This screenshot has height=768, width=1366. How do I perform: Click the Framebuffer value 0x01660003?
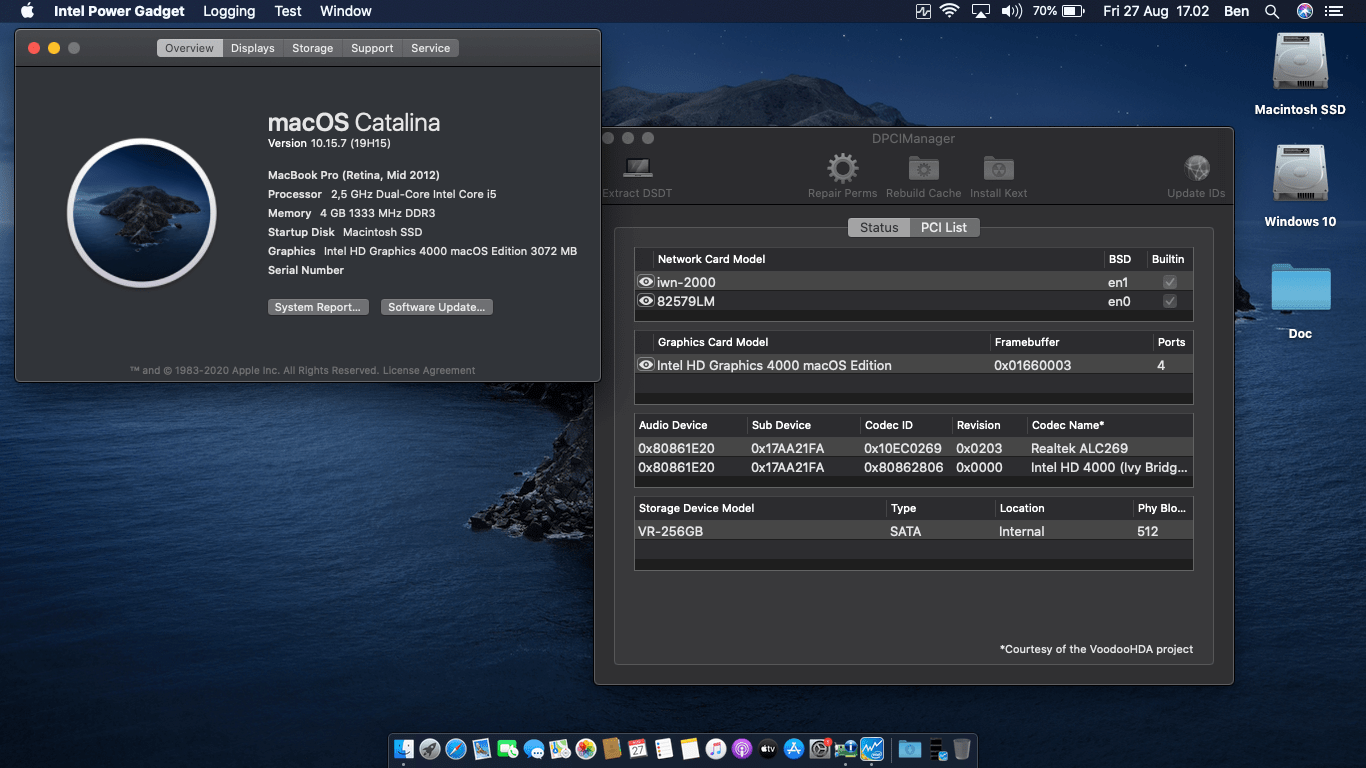coord(1032,365)
